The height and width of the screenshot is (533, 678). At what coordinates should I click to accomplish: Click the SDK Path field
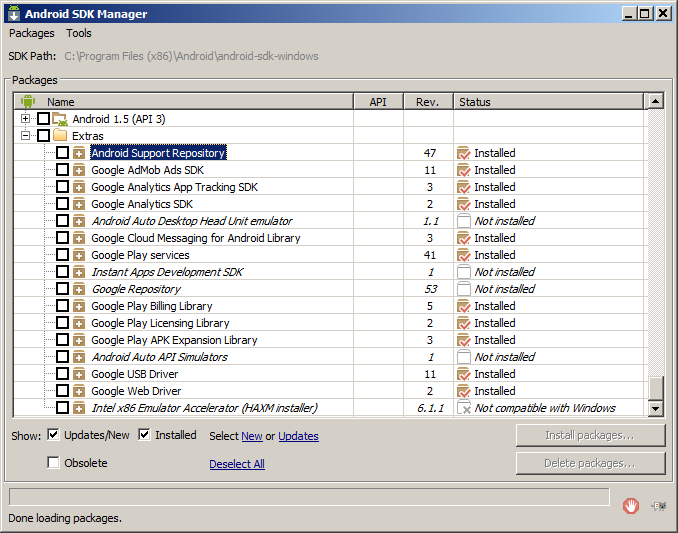click(x=192, y=56)
